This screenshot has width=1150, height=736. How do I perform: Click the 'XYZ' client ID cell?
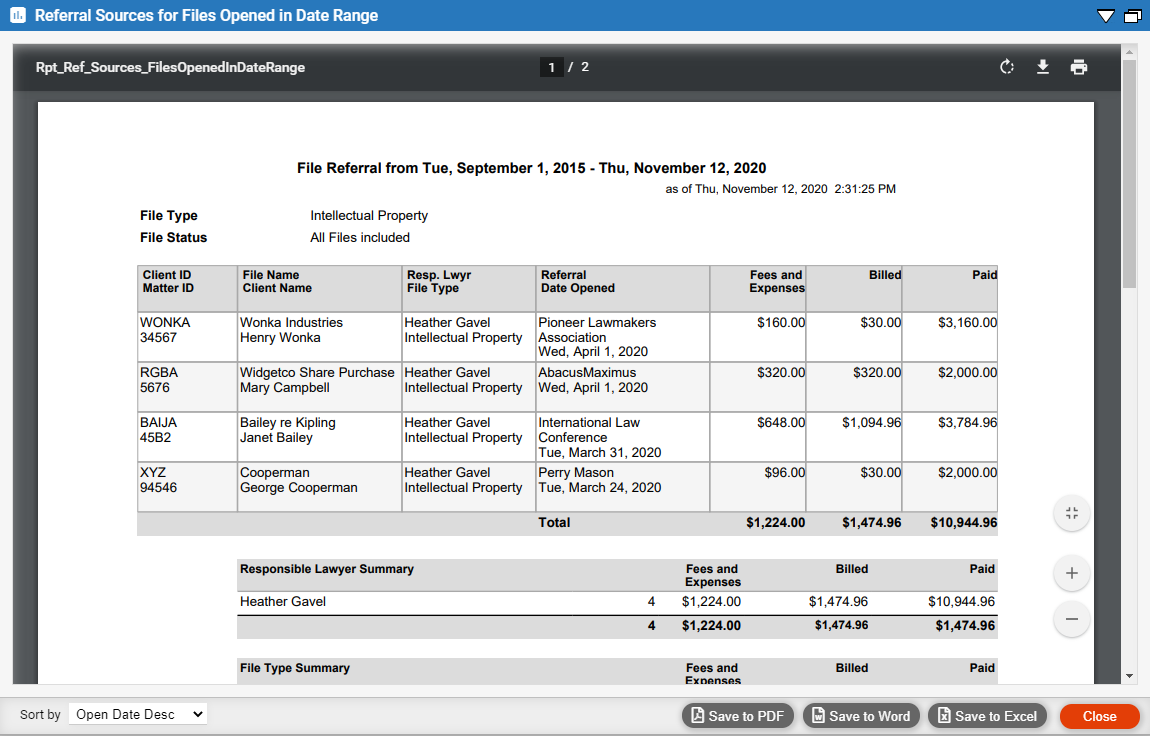(153, 473)
